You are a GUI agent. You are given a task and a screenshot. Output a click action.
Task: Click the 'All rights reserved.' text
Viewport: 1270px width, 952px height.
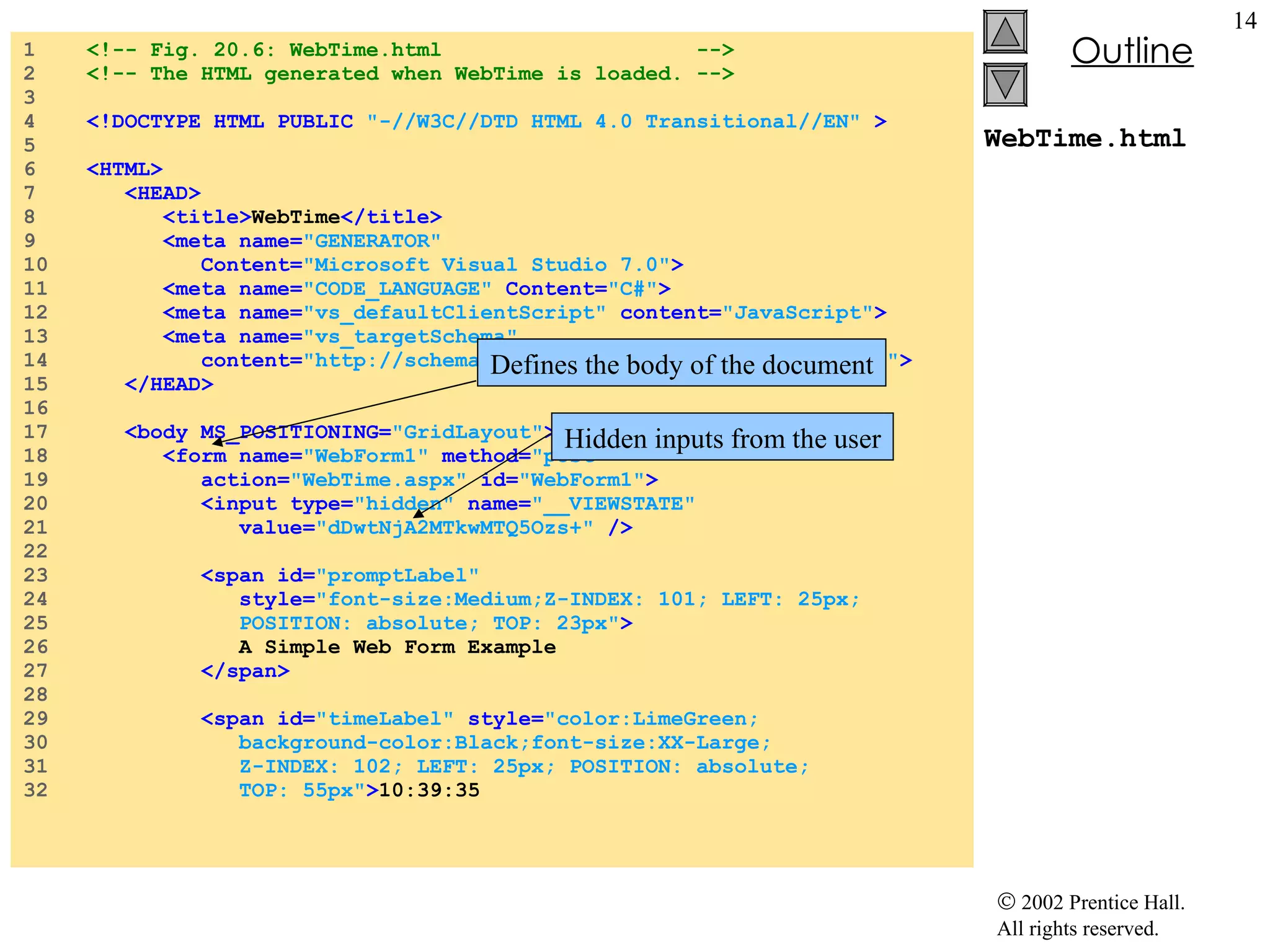pos(1077,928)
